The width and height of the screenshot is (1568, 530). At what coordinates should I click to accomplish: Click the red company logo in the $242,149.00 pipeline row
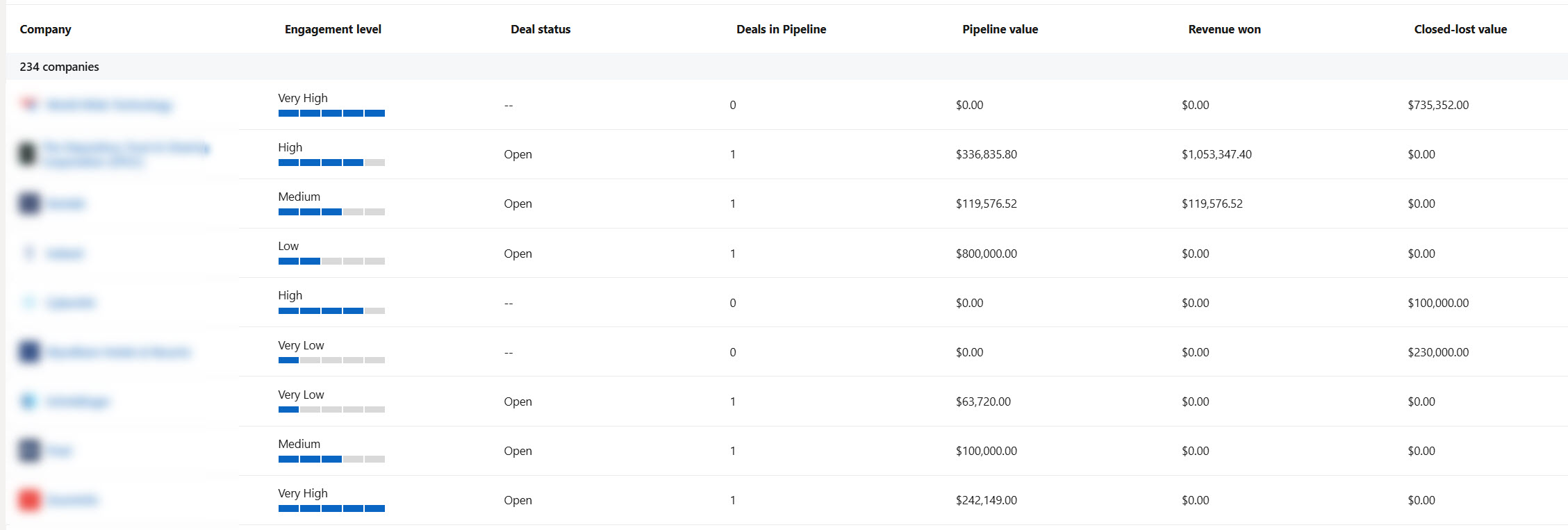(29, 500)
